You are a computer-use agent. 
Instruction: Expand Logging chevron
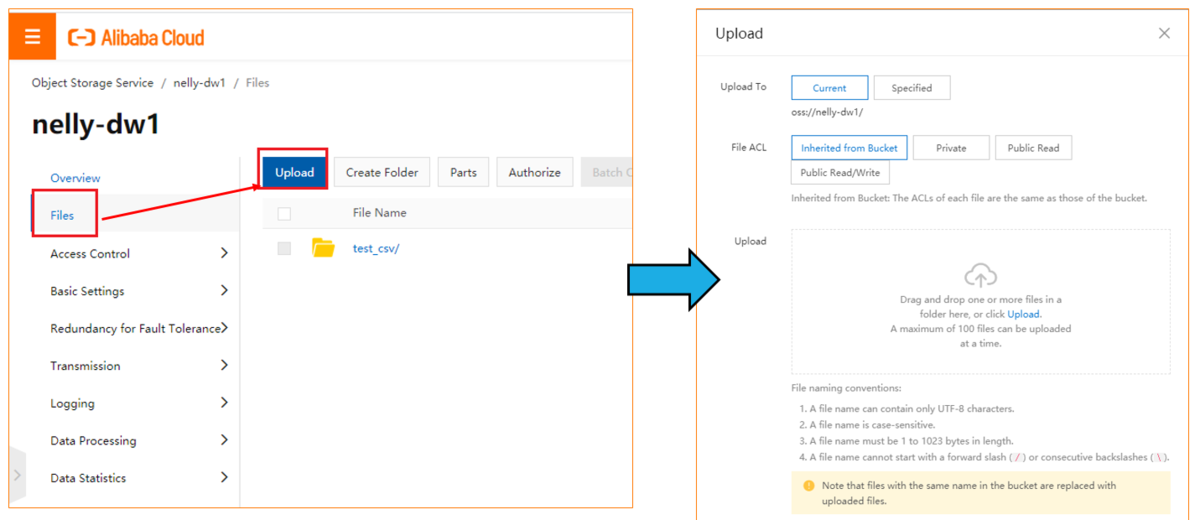pos(224,403)
